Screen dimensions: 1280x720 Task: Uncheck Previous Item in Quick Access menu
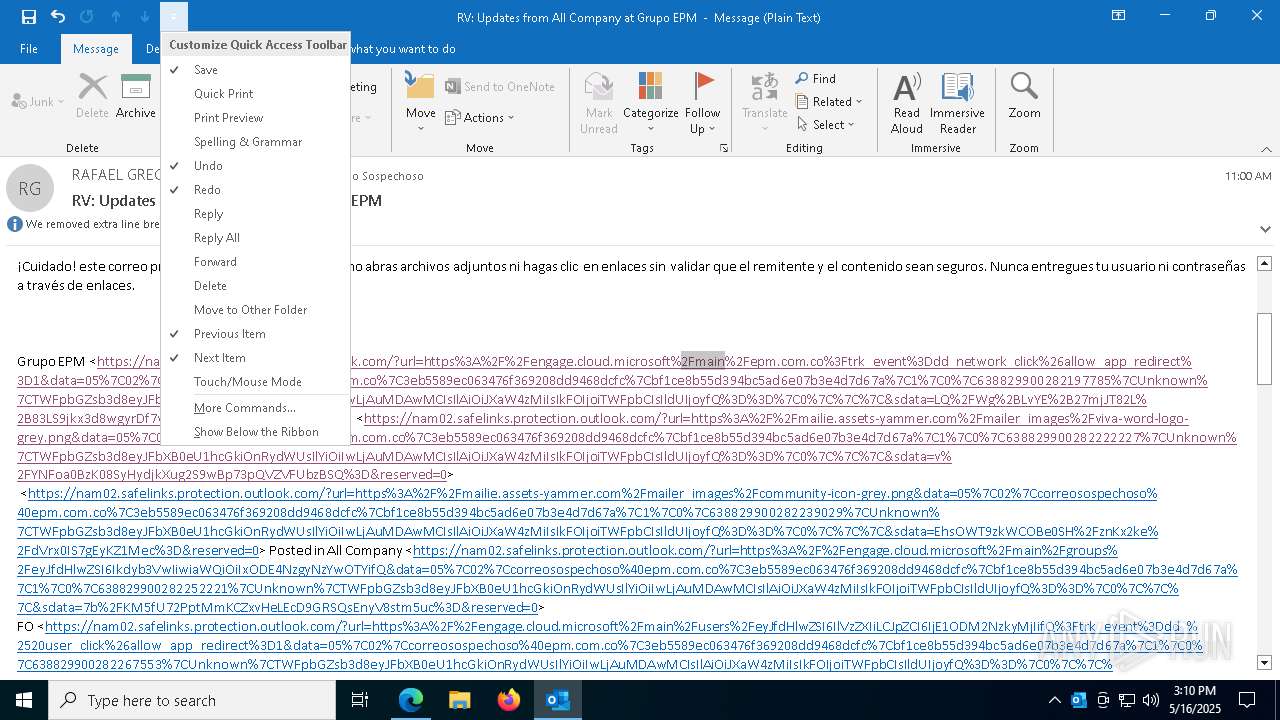click(x=256, y=334)
